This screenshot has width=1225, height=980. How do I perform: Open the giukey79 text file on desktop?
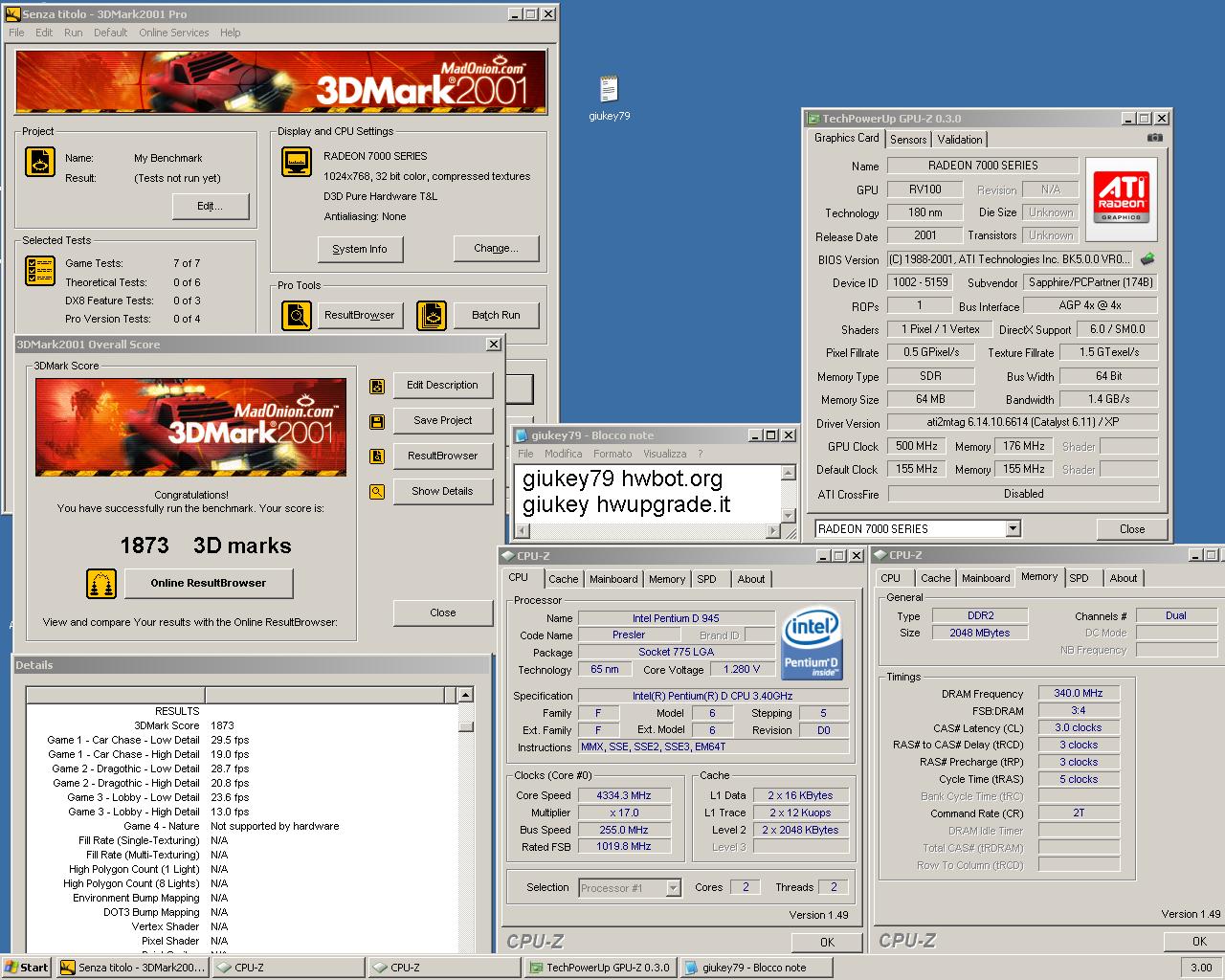(x=609, y=98)
